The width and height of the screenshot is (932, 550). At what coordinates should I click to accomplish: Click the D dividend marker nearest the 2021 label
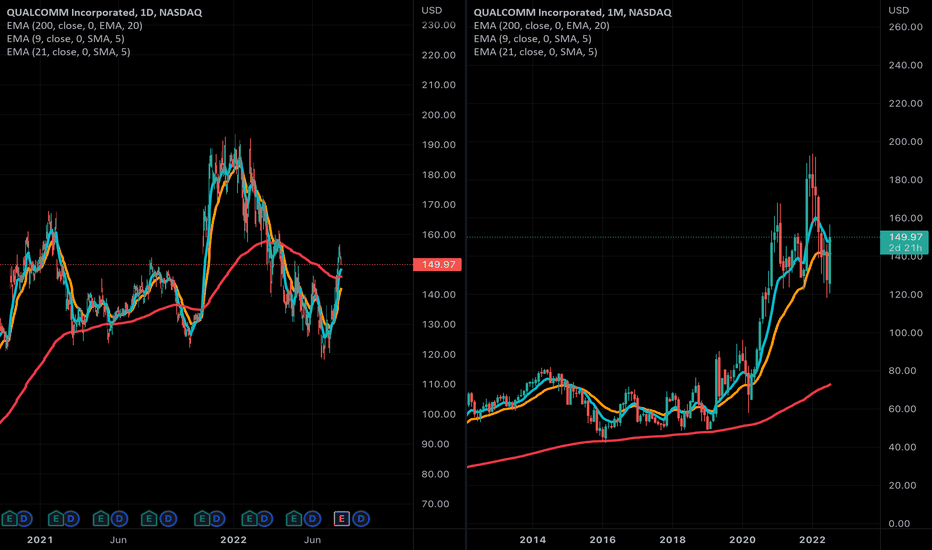click(x=24, y=519)
